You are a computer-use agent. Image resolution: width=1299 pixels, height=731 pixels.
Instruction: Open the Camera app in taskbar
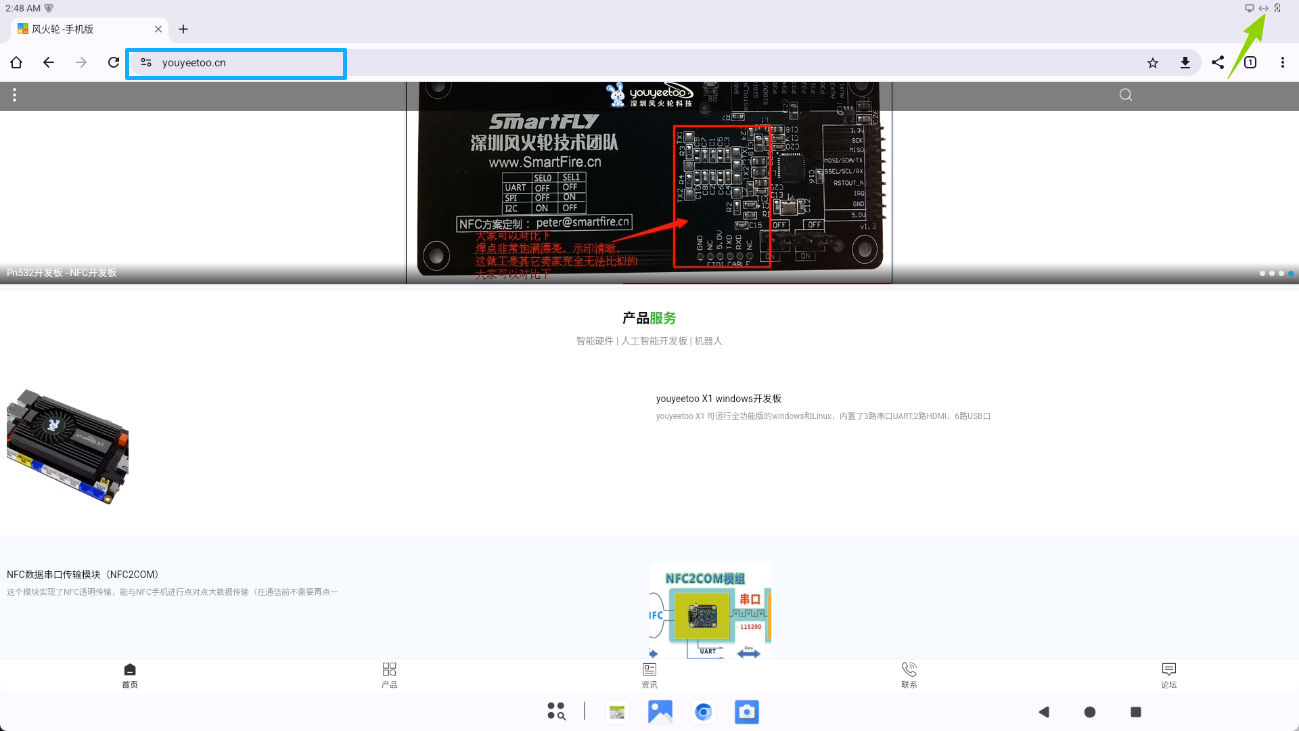(746, 712)
